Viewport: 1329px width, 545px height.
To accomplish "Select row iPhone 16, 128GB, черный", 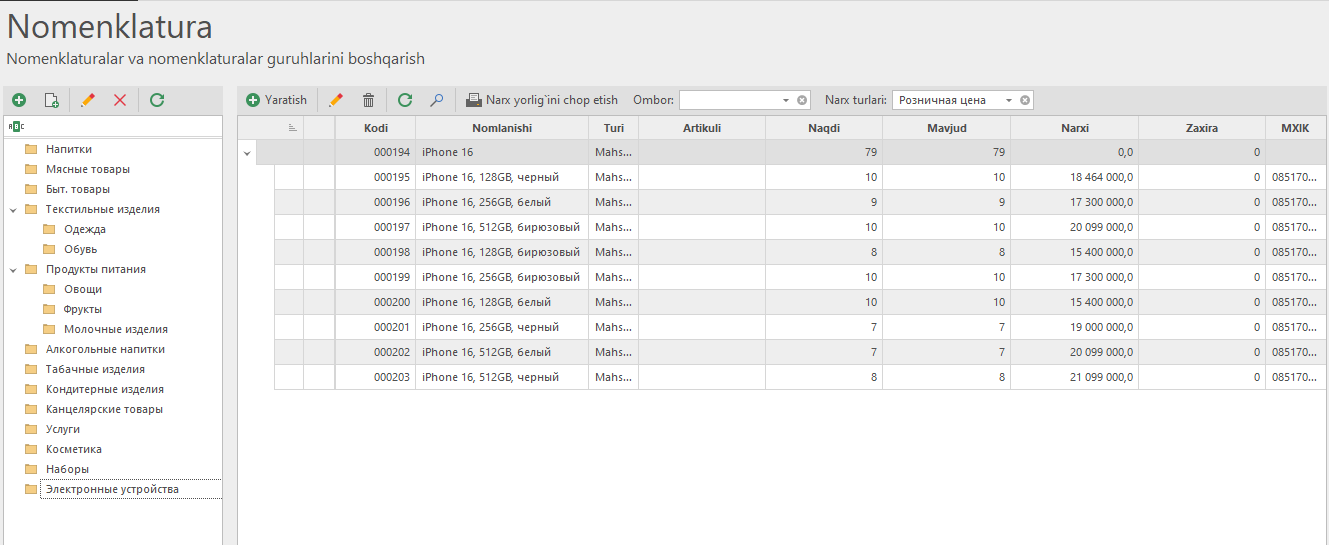I will [801, 177].
